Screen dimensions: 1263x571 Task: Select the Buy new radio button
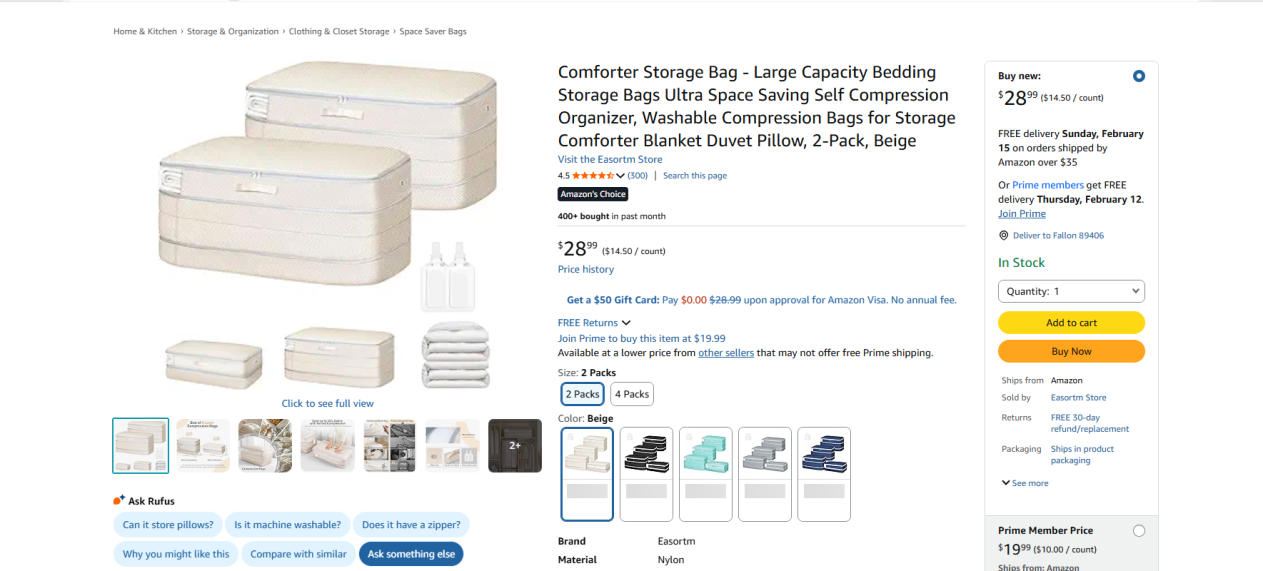click(x=1138, y=76)
